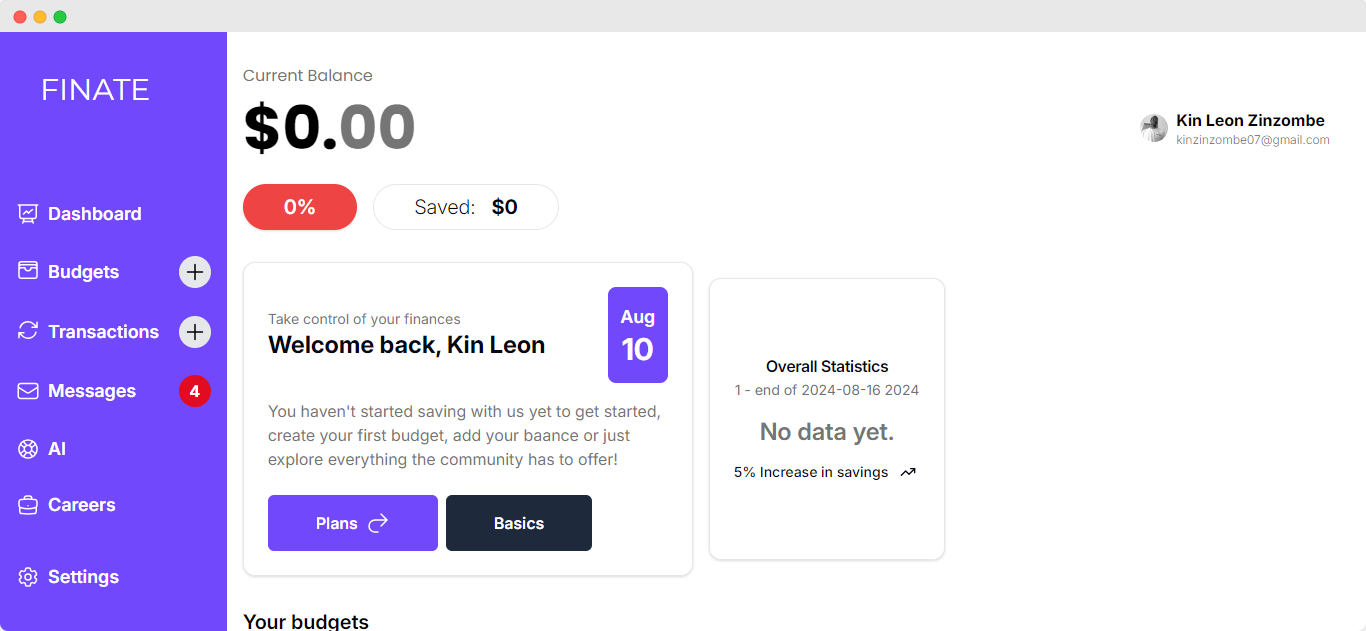Click the Transactions refresh-arrows icon

(x=28, y=331)
